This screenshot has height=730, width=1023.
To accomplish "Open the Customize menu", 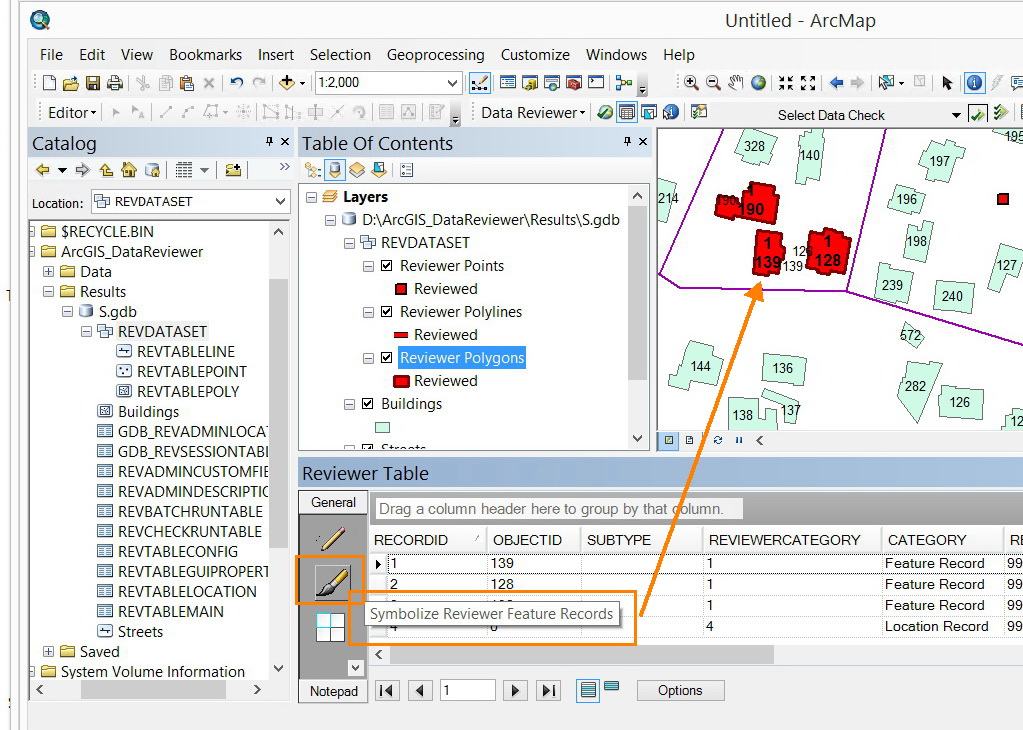I will coord(535,55).
